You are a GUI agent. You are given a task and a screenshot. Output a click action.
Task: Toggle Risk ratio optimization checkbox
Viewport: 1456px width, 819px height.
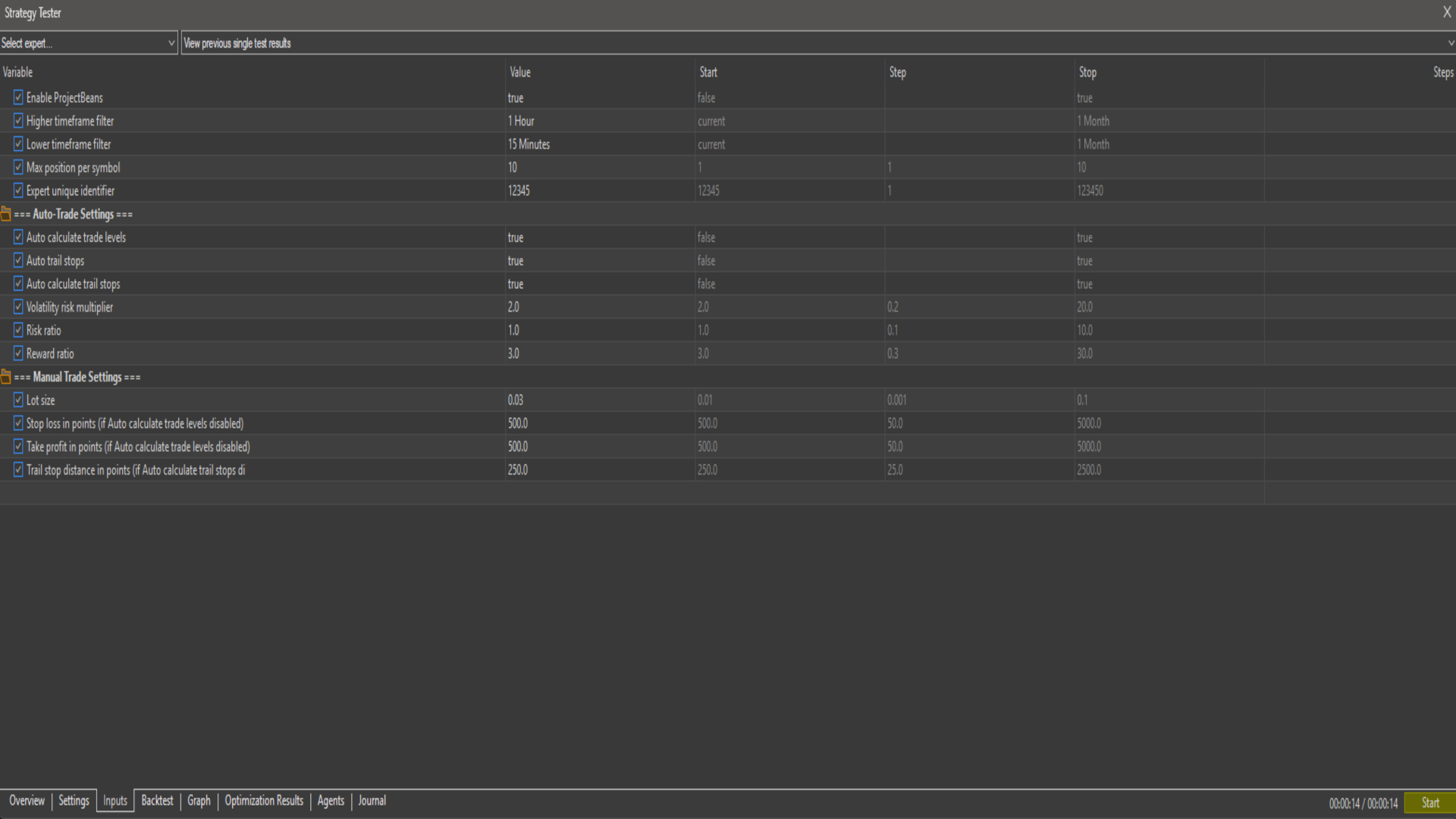[18, 330]
